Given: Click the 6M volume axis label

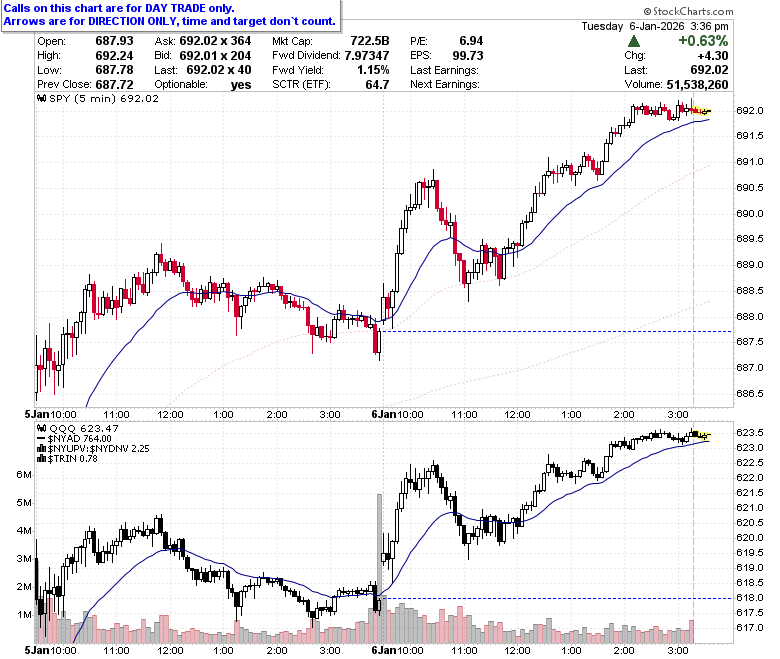Looking at the screenshot, I should coord(24,474).
